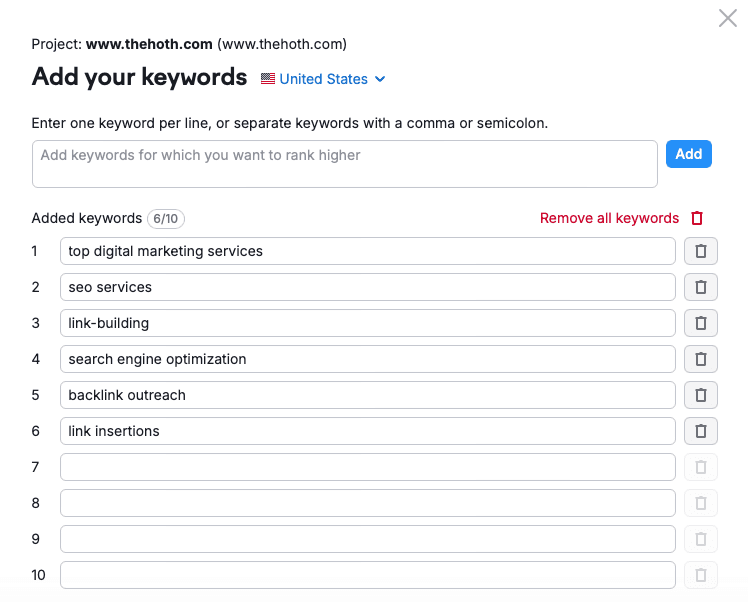Delete the 'top digital marketing services' keyword
This screenshot has width=748, height=602.
coord(700,251)
